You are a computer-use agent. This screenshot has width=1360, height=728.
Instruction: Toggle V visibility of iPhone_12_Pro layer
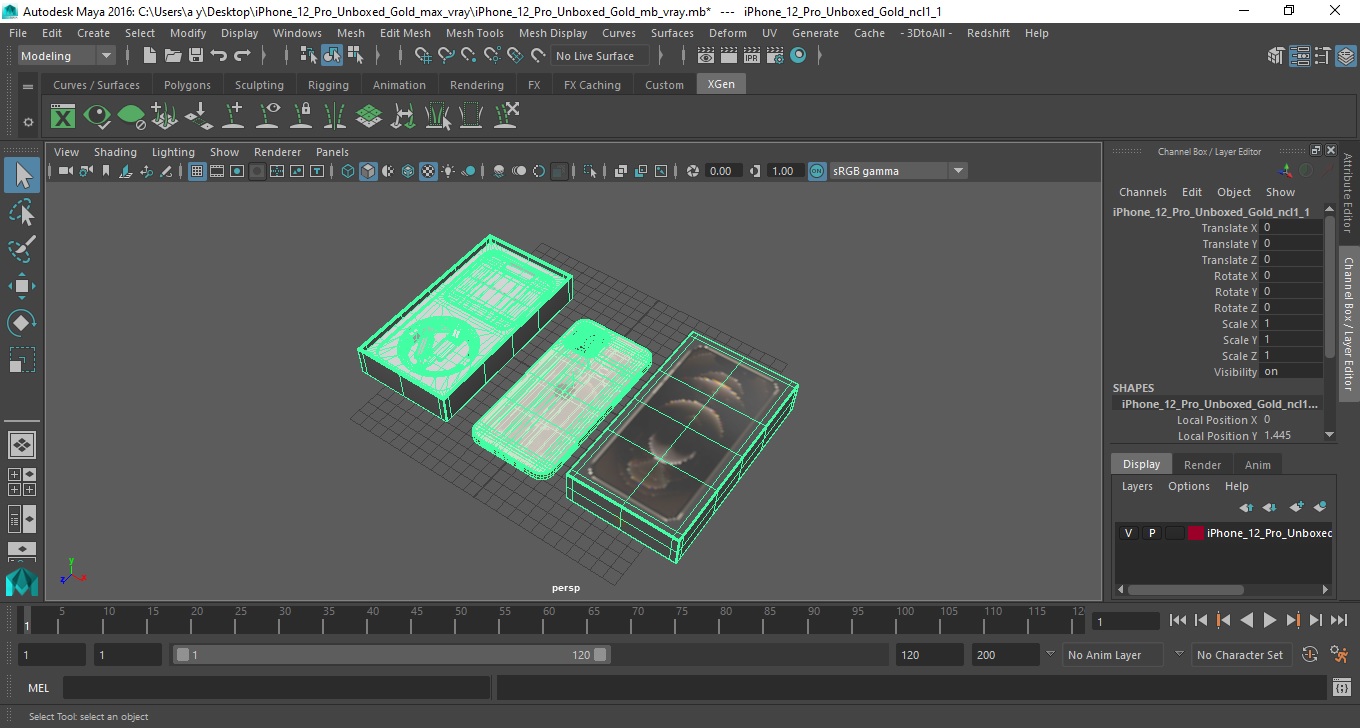(x=1128, y=533)
